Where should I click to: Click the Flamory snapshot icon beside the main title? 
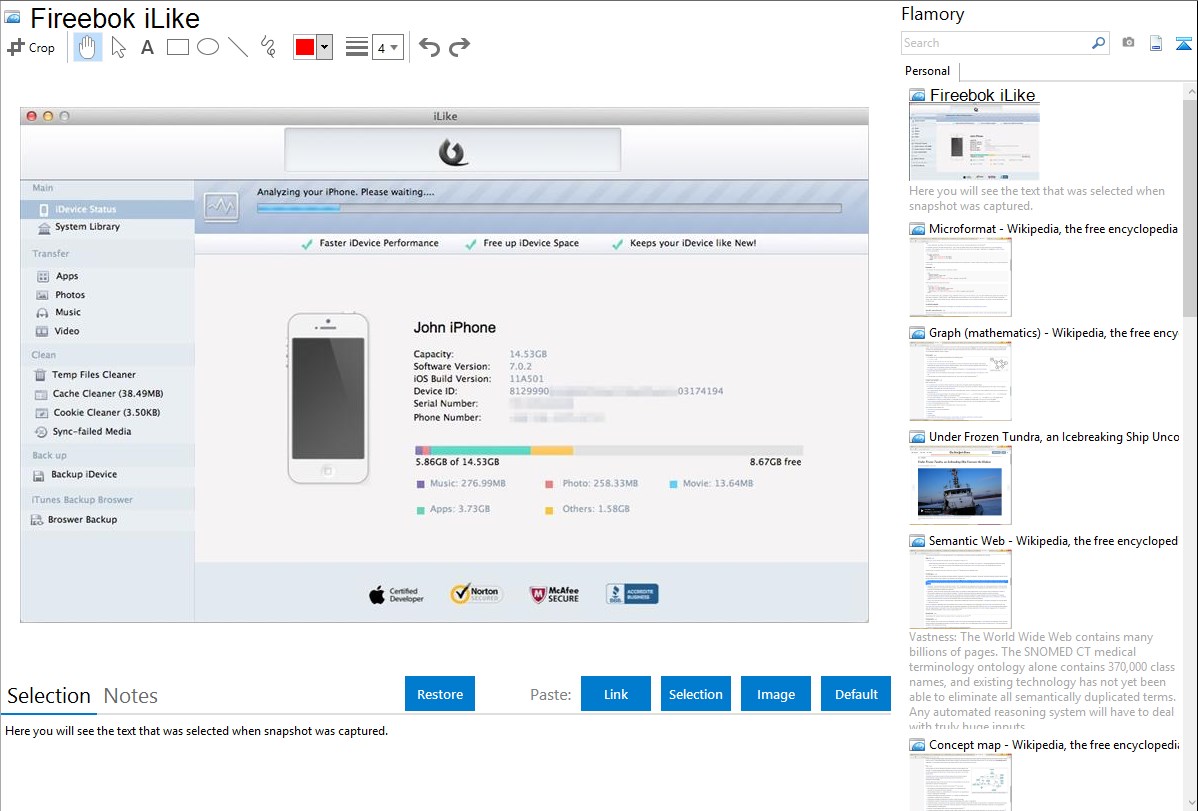pos(13,18)
